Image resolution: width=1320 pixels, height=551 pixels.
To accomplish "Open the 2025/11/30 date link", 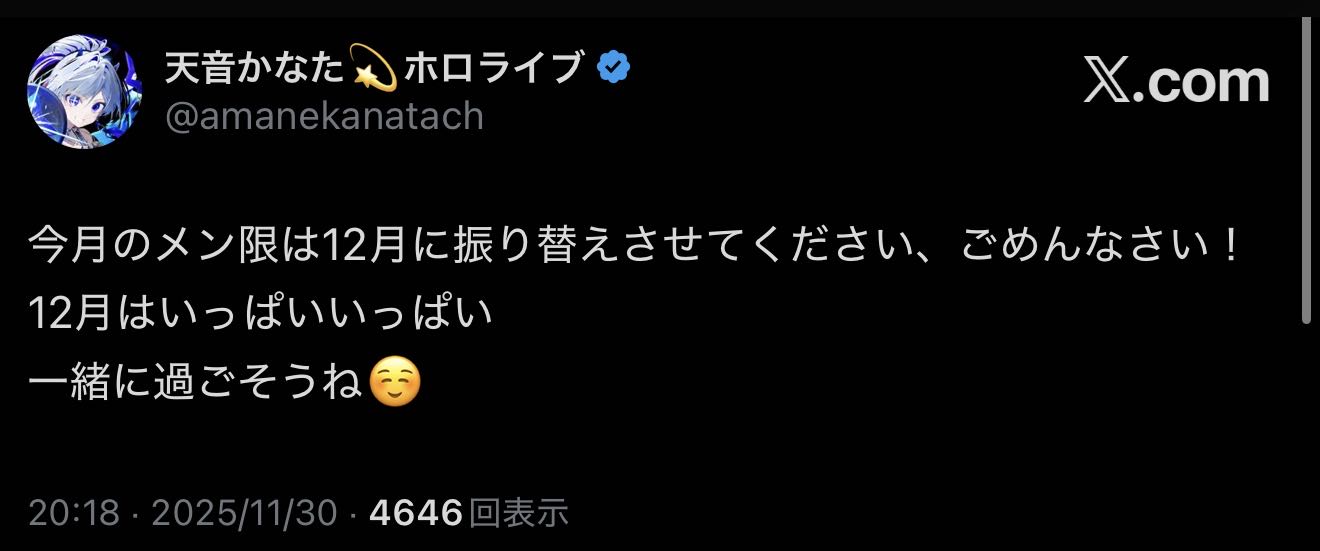I will (x=244, y=514).
